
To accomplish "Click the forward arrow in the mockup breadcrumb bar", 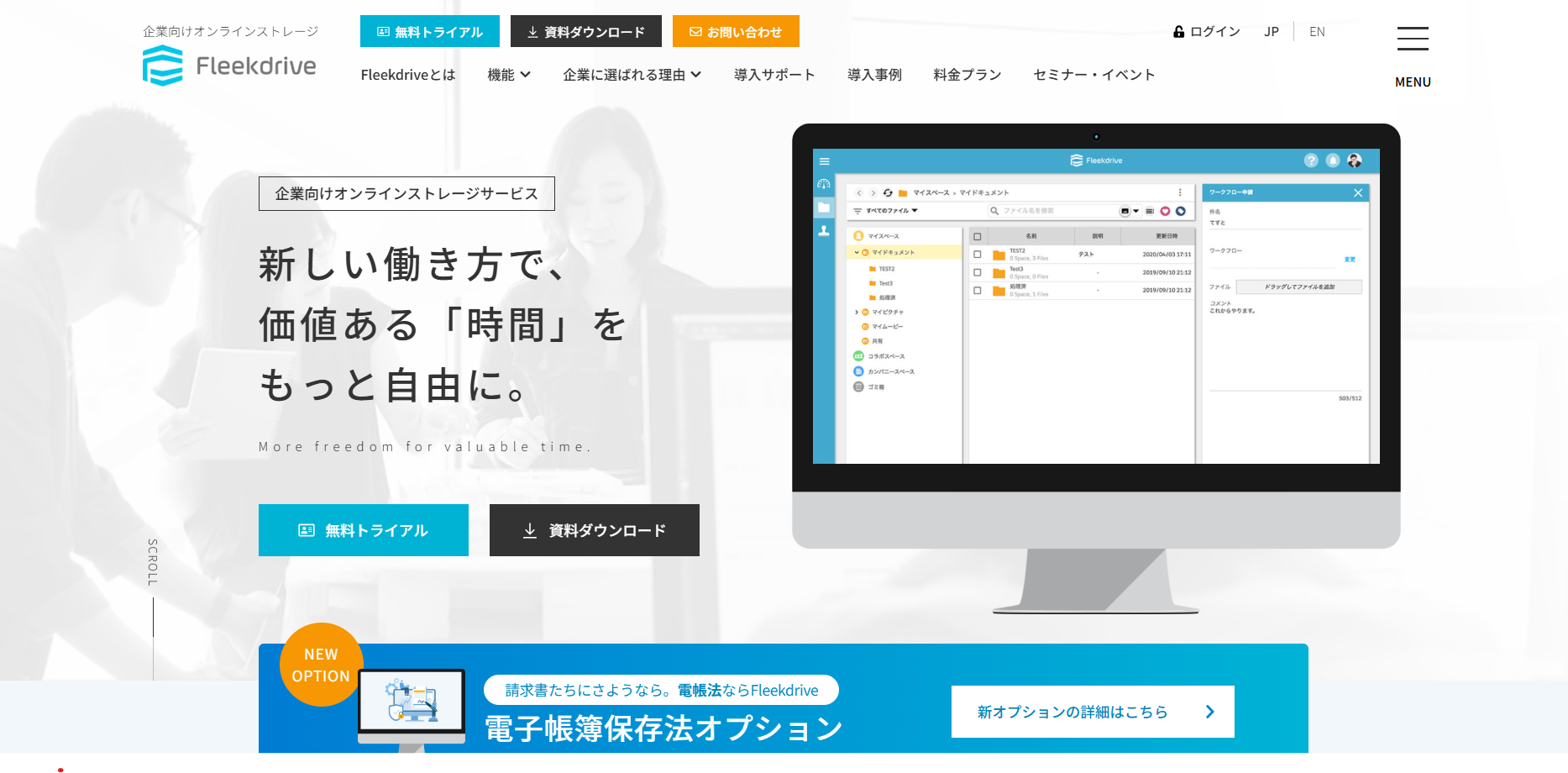I will point(873,193).
